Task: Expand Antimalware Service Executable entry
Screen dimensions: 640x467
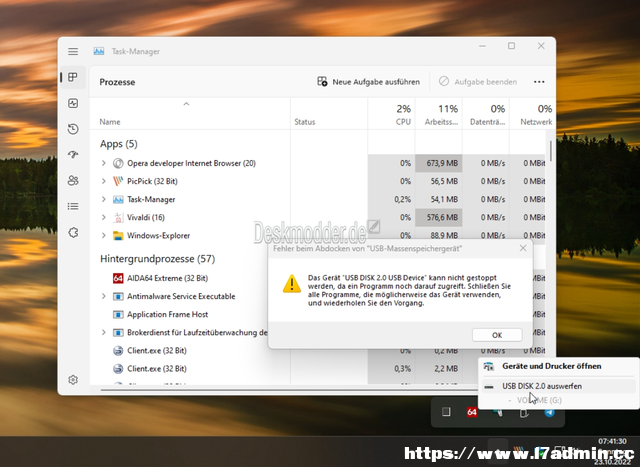Action: click(x=104, y=296)
